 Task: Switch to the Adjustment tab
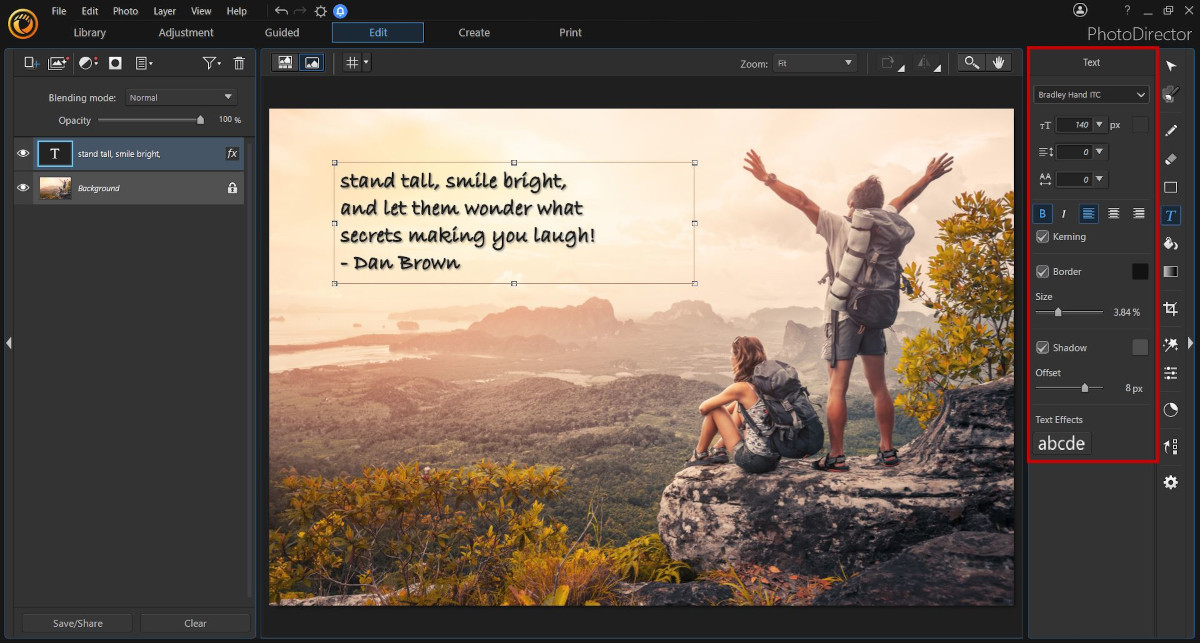pos(186,33)
